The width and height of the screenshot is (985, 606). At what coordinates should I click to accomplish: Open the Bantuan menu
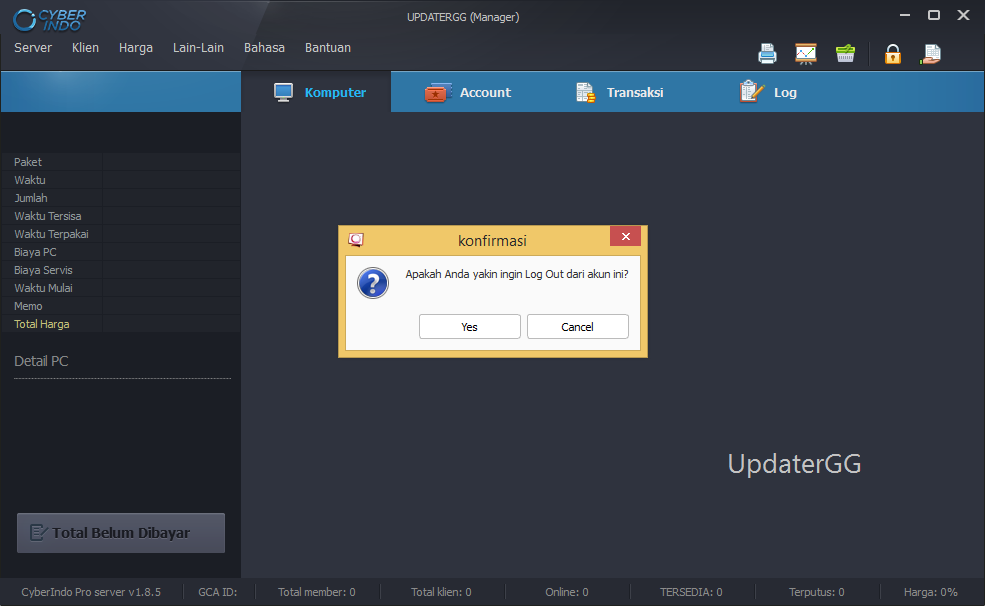click(328, 48)
